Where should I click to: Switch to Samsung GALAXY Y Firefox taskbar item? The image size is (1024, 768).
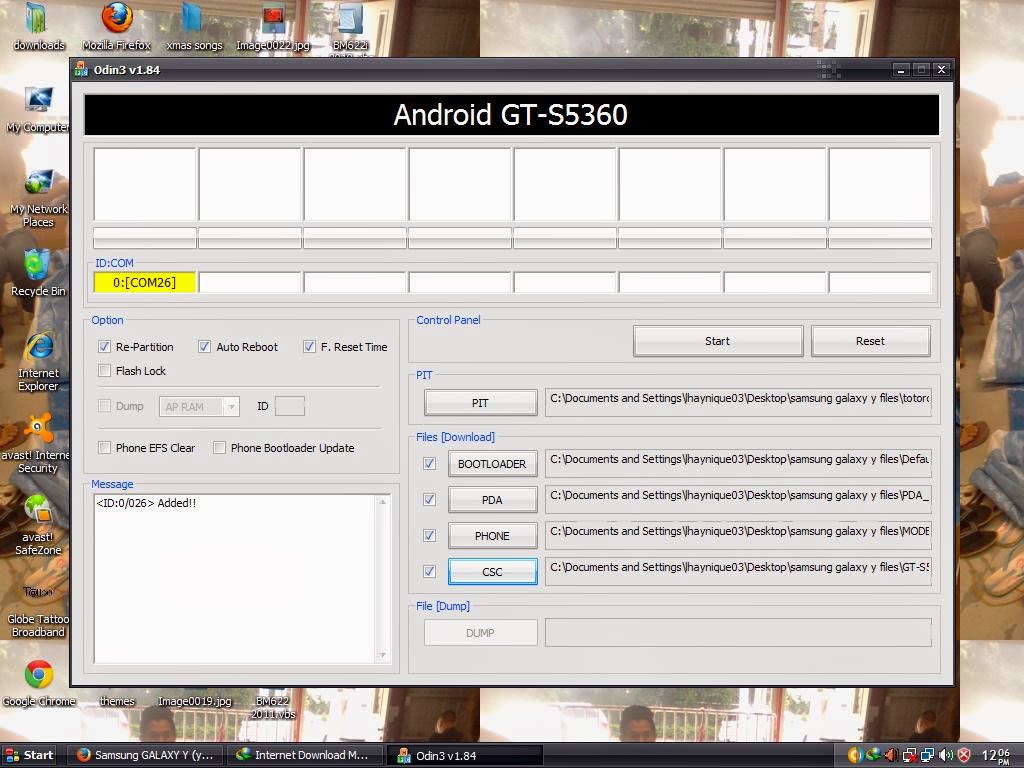point(146,755)
